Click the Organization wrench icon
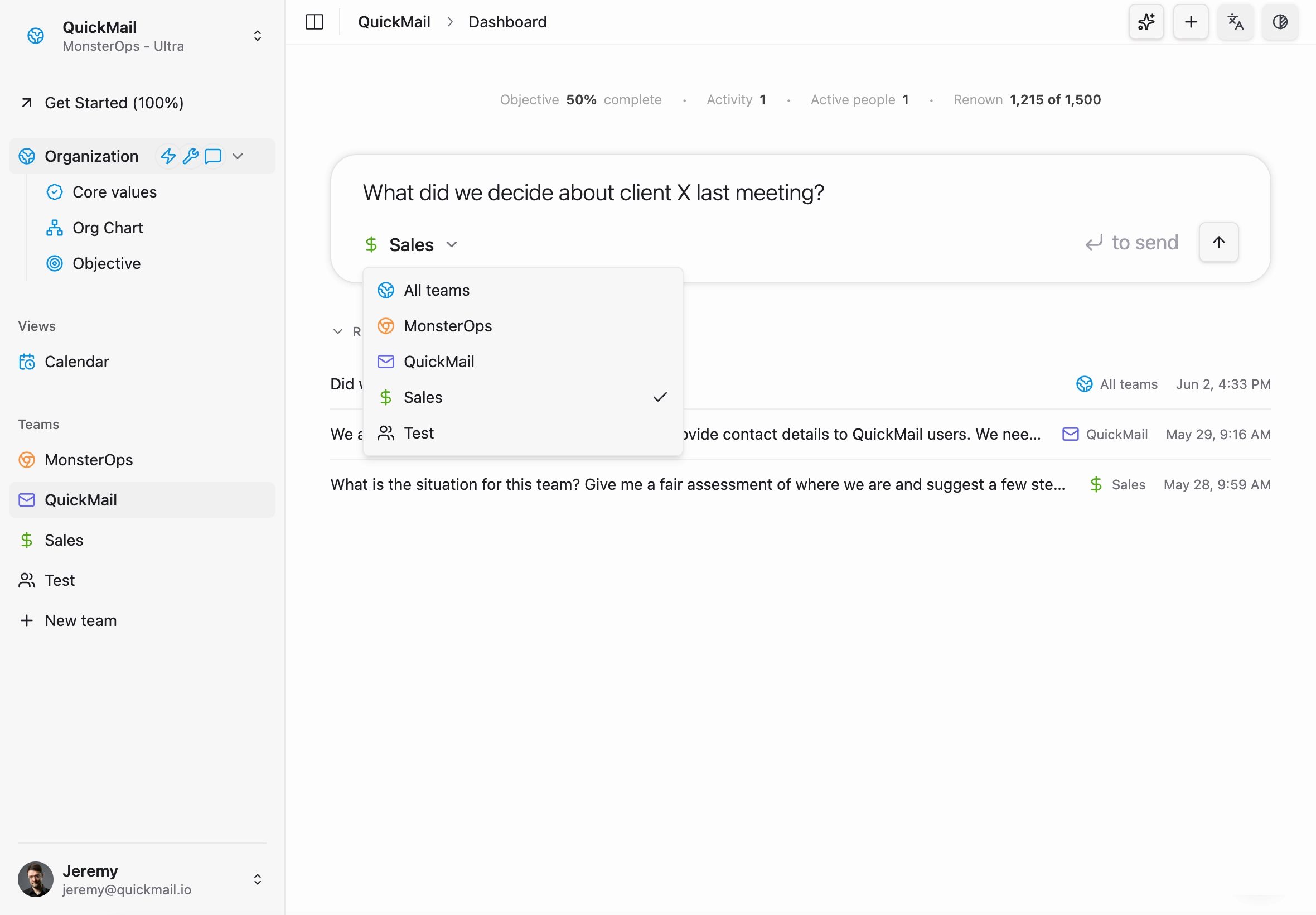The height and width of the screenshot is (915, 1316). pos(190,156)
